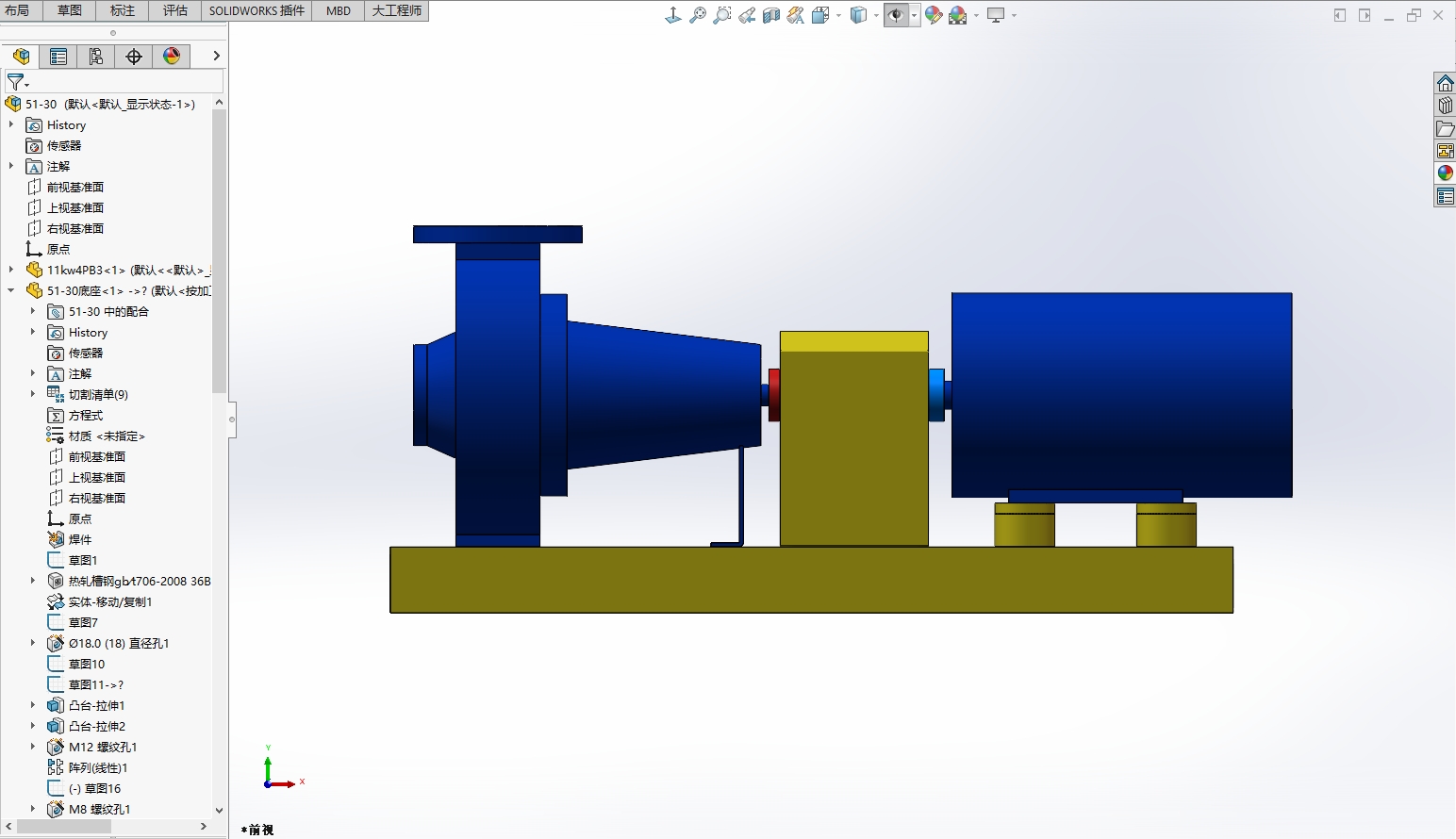Collapse the 51-30底座<1> component node
The height and width of the screenshot is (839, 1456).
[11, 290]
